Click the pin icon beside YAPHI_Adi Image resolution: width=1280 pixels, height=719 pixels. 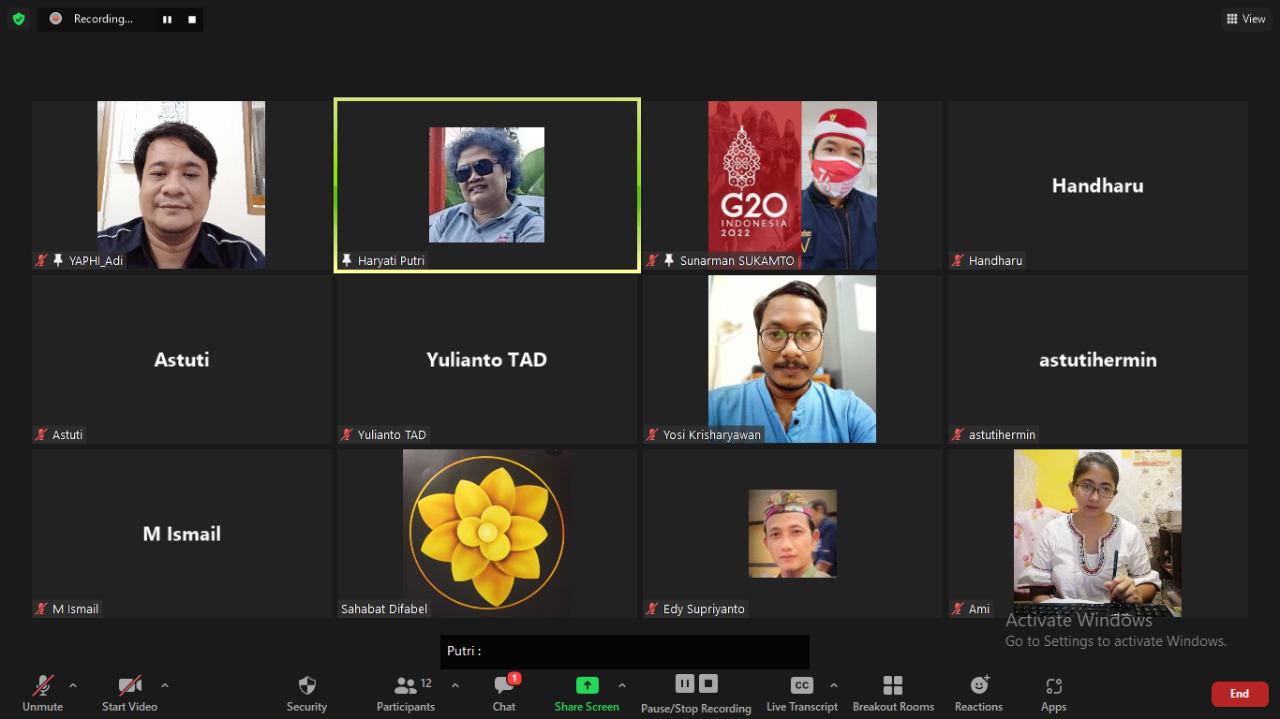click(x=58, y=260)
